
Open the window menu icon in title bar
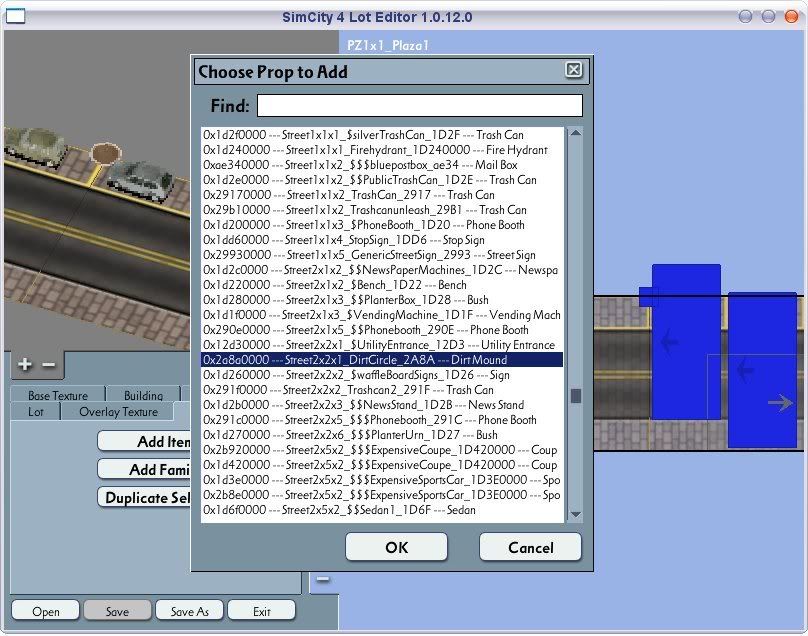click(15, 16)
